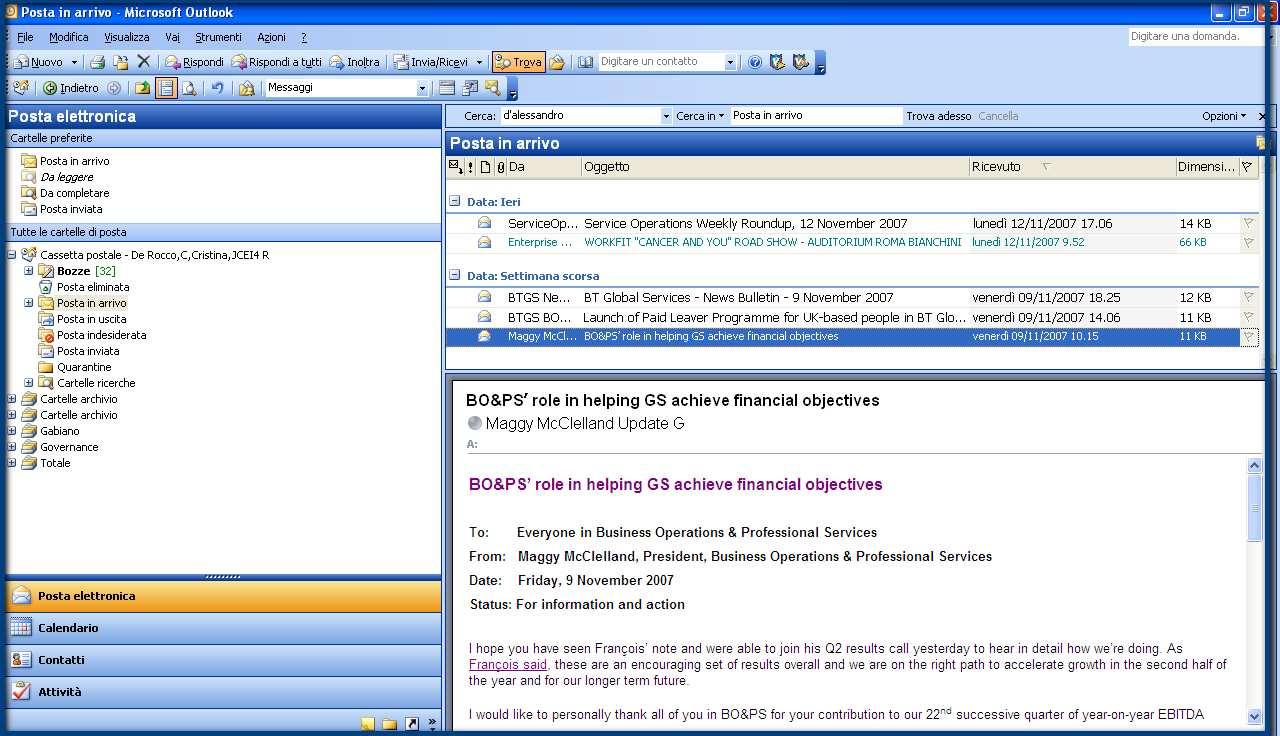The height and width of the screenshot is (736, 1280).
Task: Open the Vai menu
Action: pyautogui.click(x=173, y=37)
